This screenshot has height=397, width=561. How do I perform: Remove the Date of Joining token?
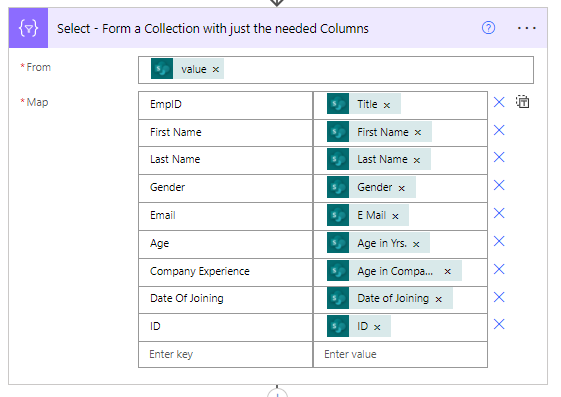(x=439, y=299)
